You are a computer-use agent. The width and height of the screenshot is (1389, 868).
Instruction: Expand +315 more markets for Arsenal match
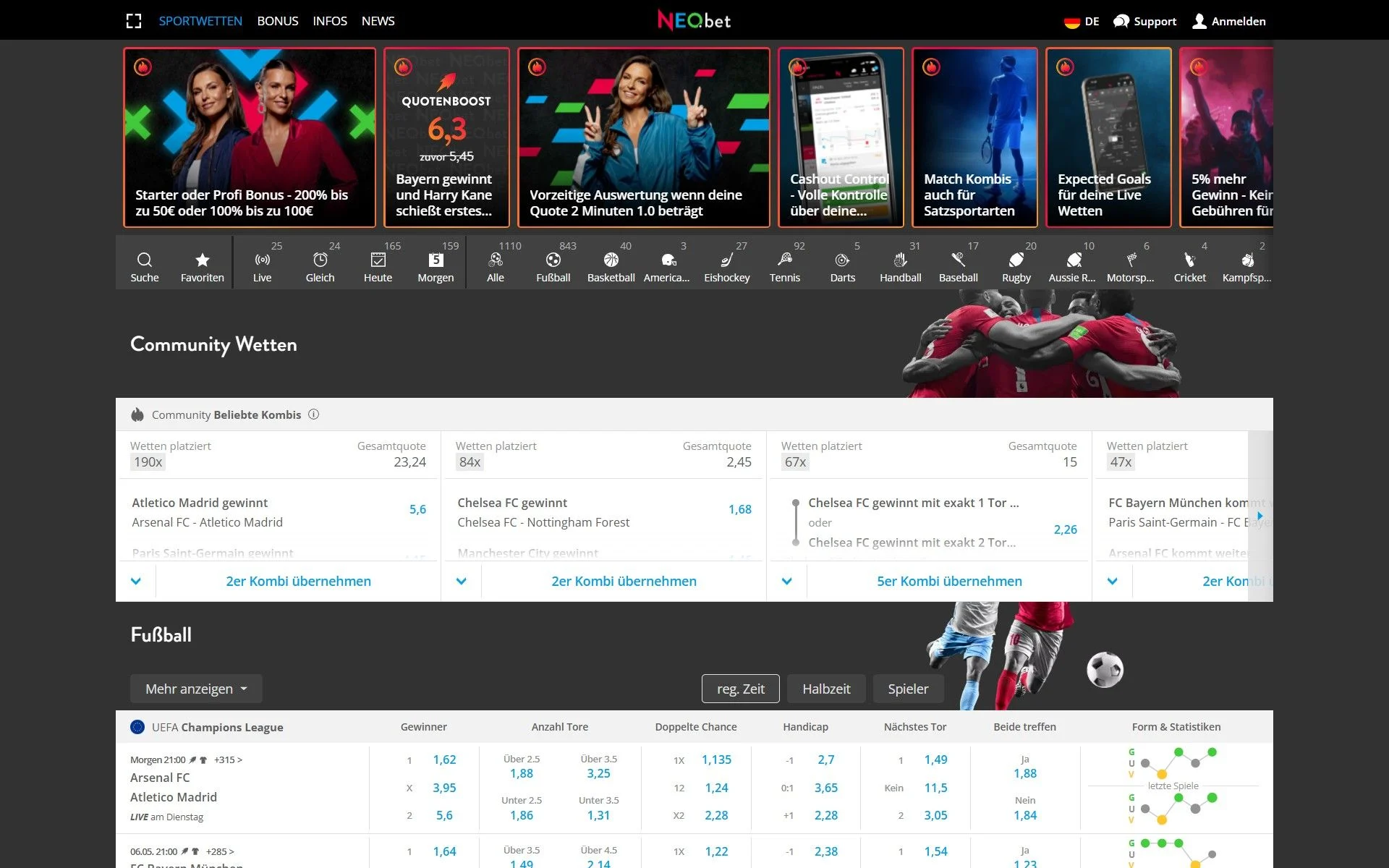tap(228, 759)
